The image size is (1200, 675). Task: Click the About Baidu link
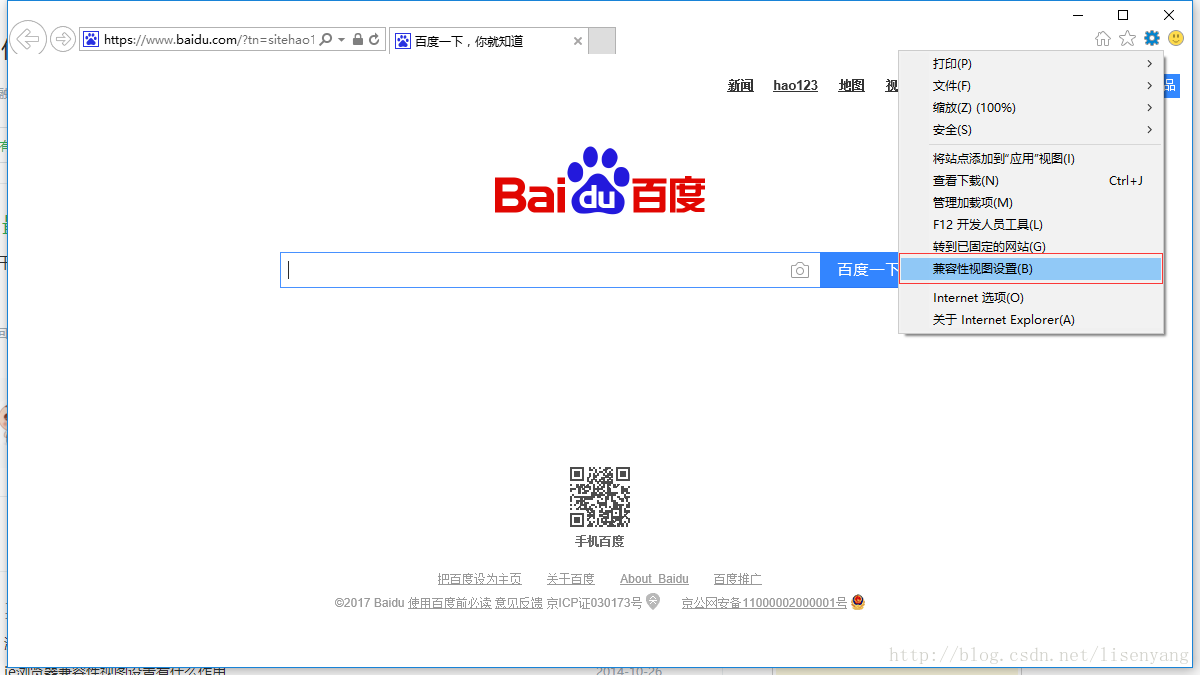pos(654,579)
